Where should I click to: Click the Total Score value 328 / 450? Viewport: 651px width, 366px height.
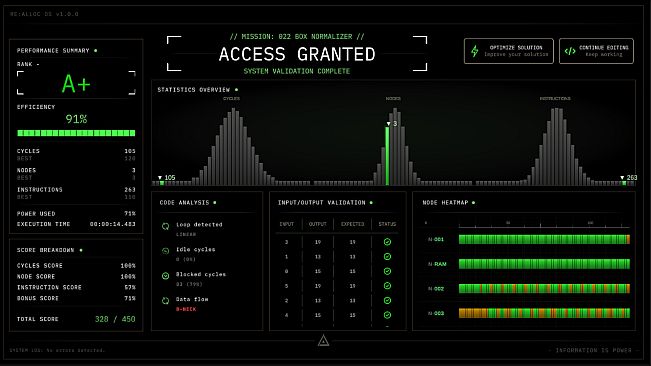click(115, 319)
